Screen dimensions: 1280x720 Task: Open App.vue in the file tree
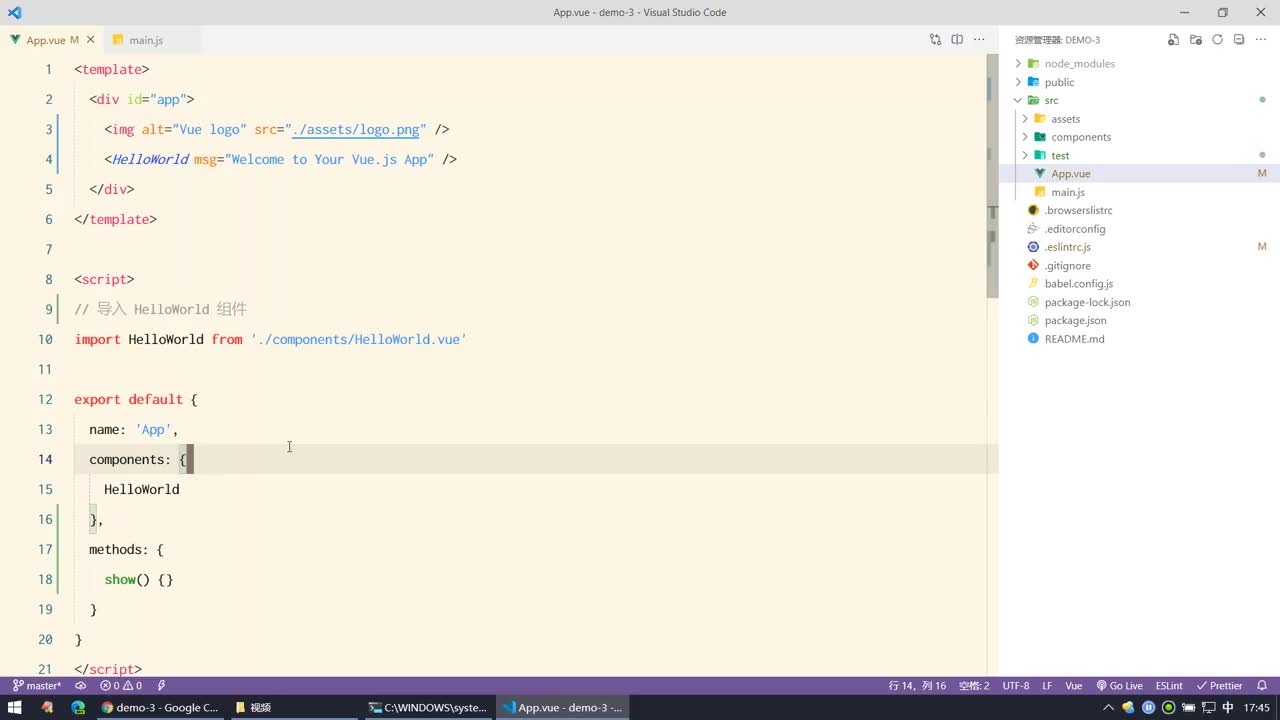click(x=1070, y=174)
